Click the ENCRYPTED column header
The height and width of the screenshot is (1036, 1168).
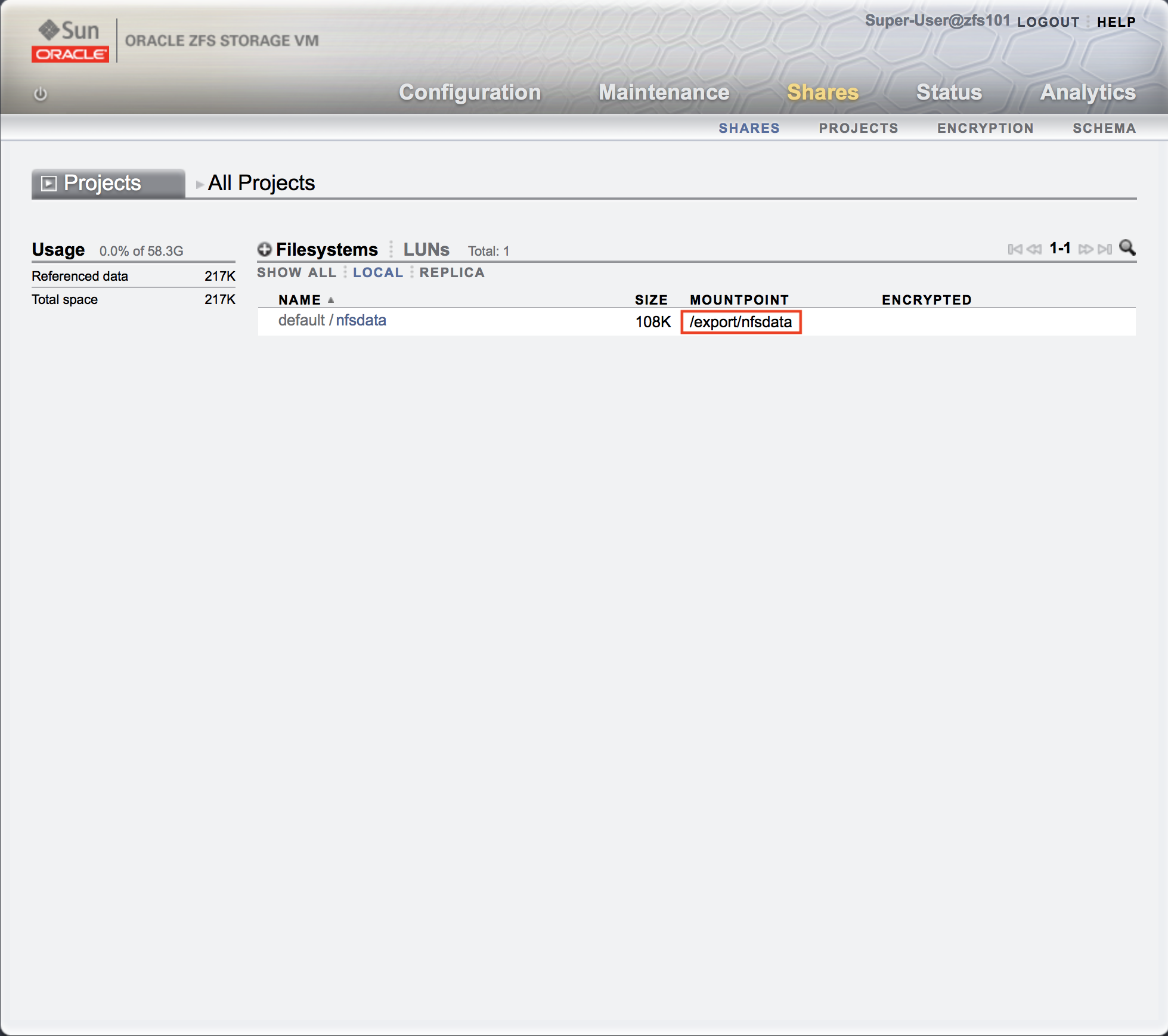[x=927, y=300]
